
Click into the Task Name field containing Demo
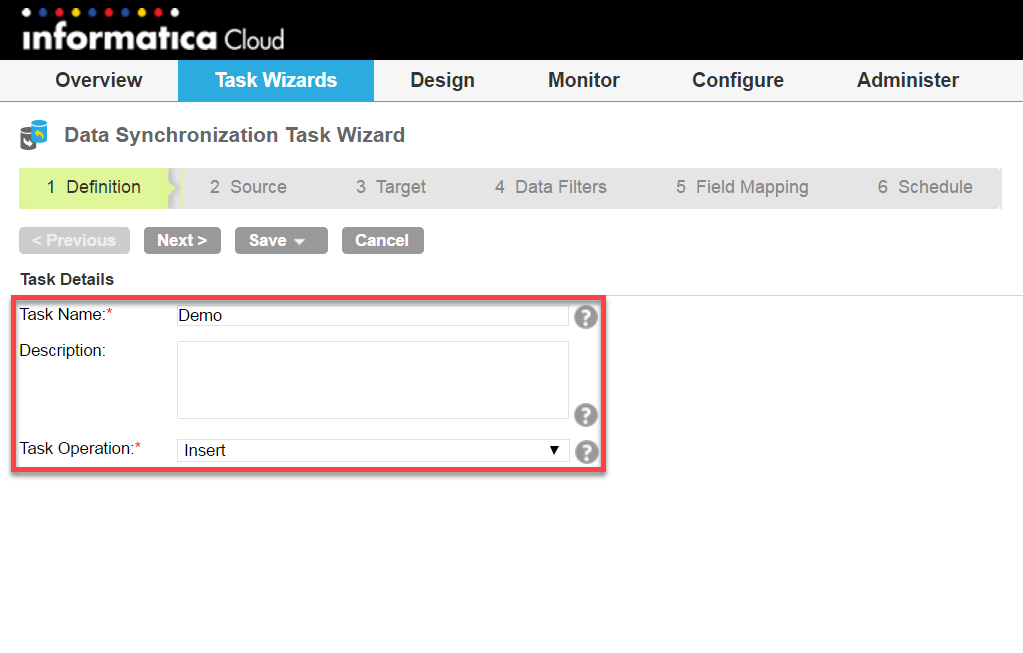pos(373,315)
